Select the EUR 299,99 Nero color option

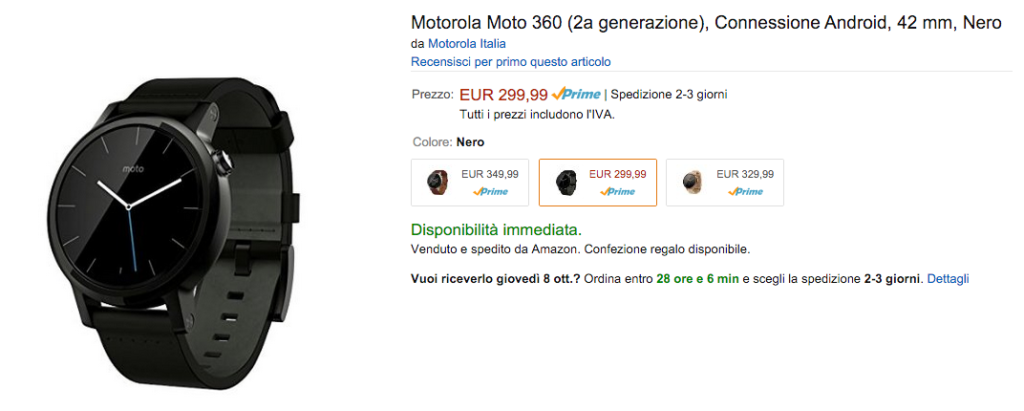[x=597, y=182]
